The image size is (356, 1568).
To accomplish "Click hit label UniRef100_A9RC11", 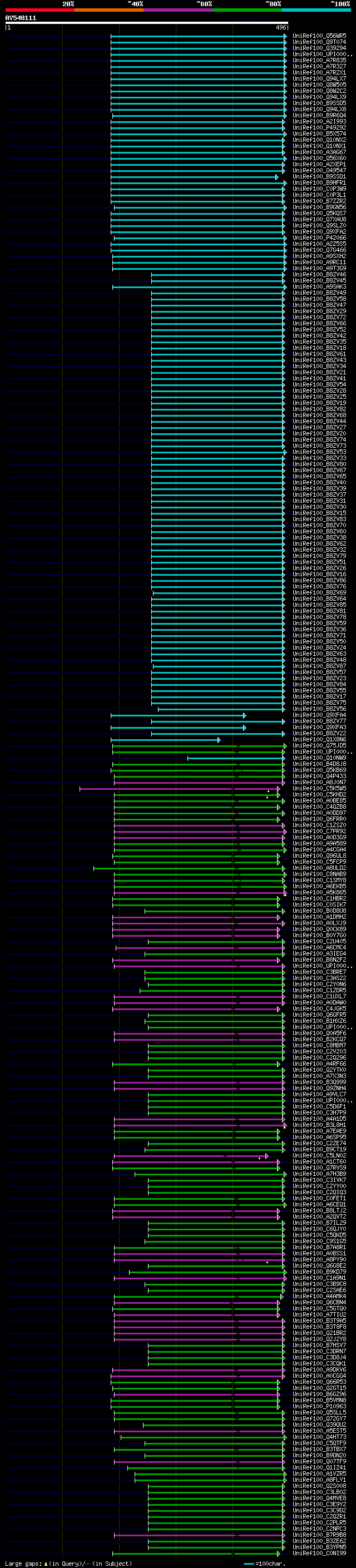I will 319,263.
